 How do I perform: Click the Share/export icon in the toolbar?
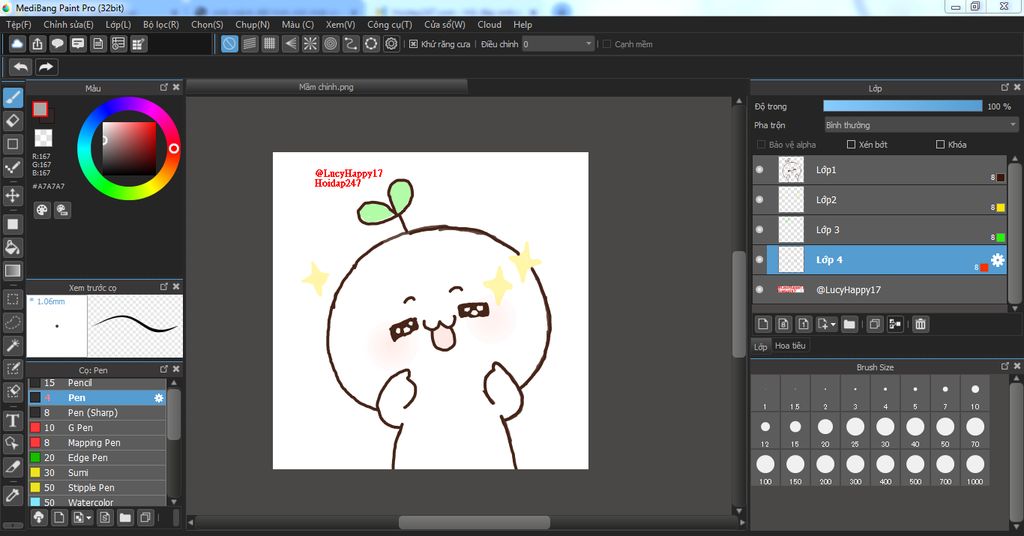tap(37, 44)
